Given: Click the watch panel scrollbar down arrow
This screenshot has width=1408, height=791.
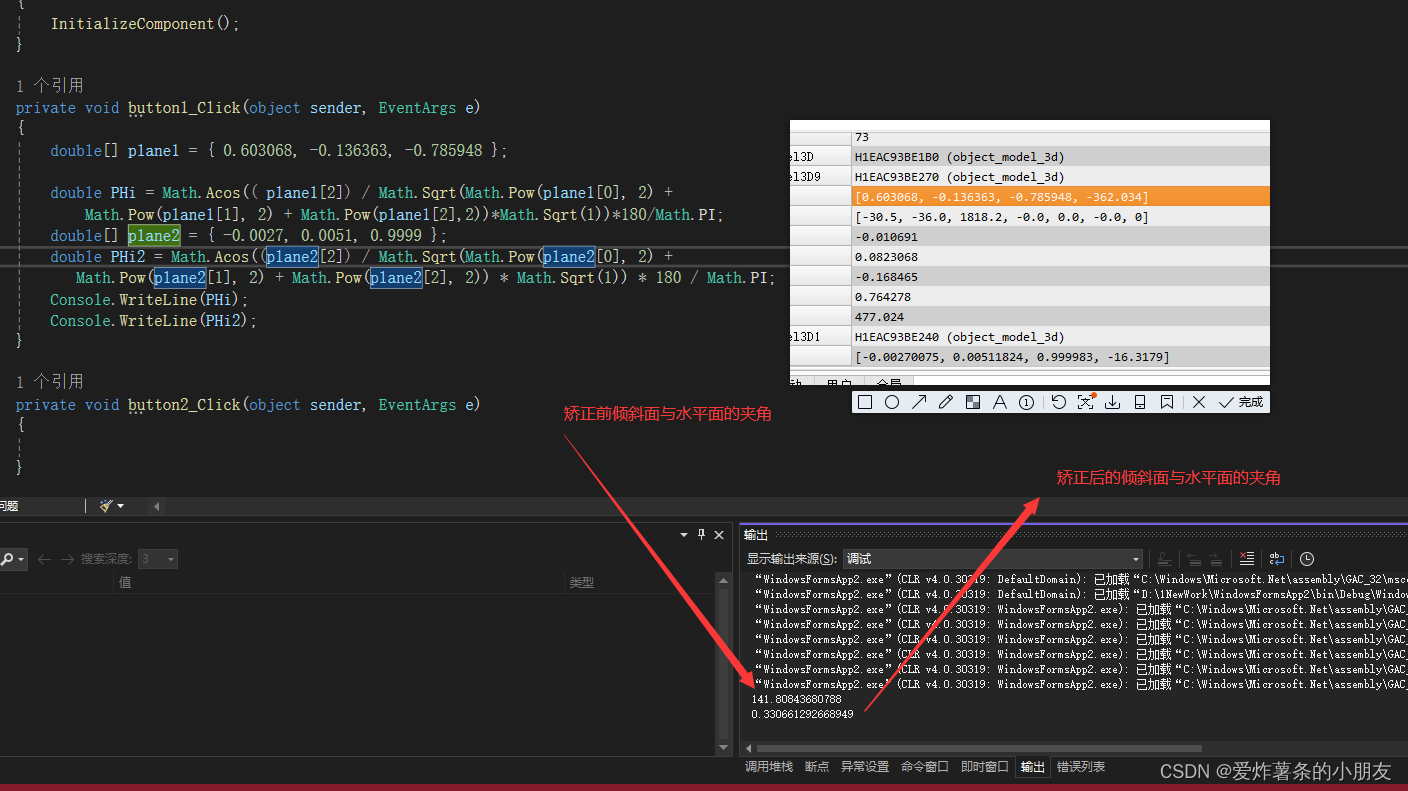Looking at the screenshot, I should click(x=725, y=747).
